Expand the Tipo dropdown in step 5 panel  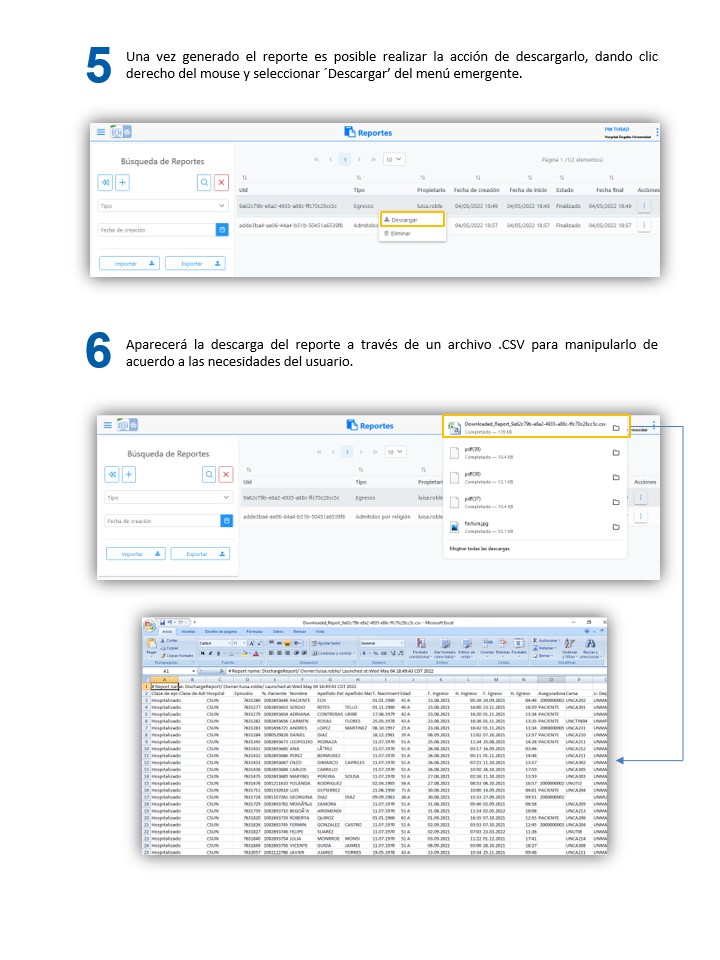coord(164,205)
